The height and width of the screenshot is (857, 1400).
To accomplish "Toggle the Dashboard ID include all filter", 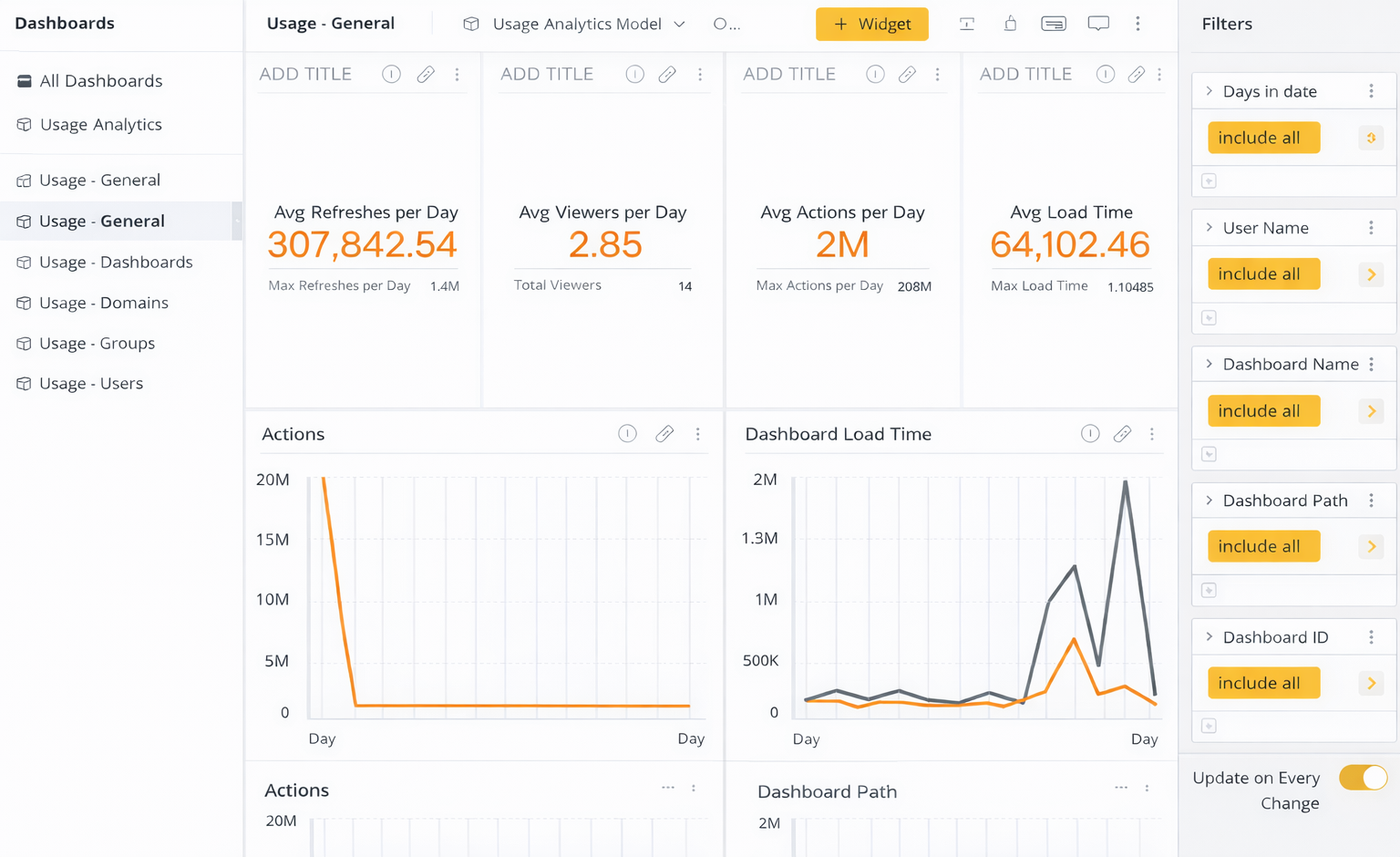I will (x=1263, y=683).
